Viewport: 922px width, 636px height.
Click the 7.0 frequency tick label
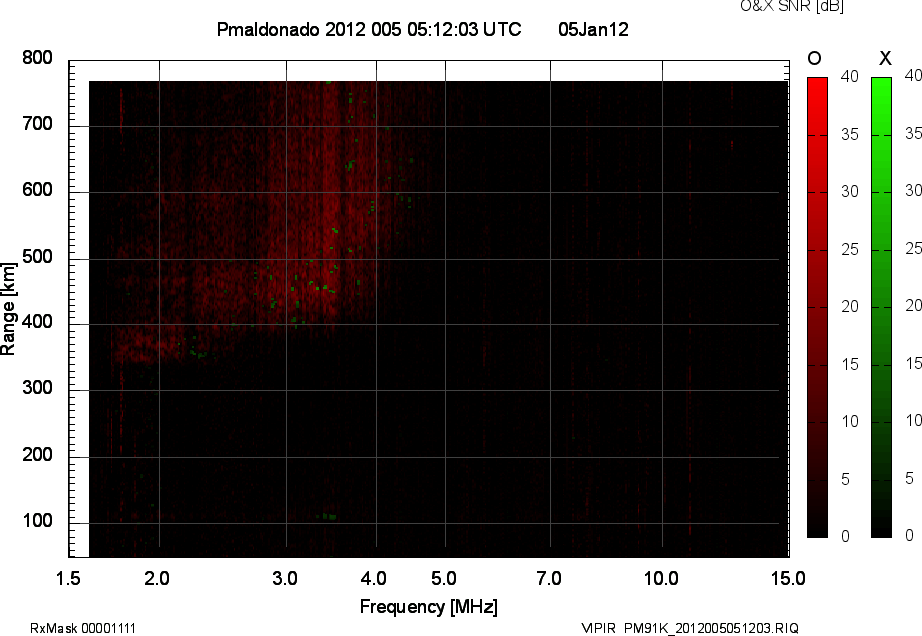click(549, 578)
